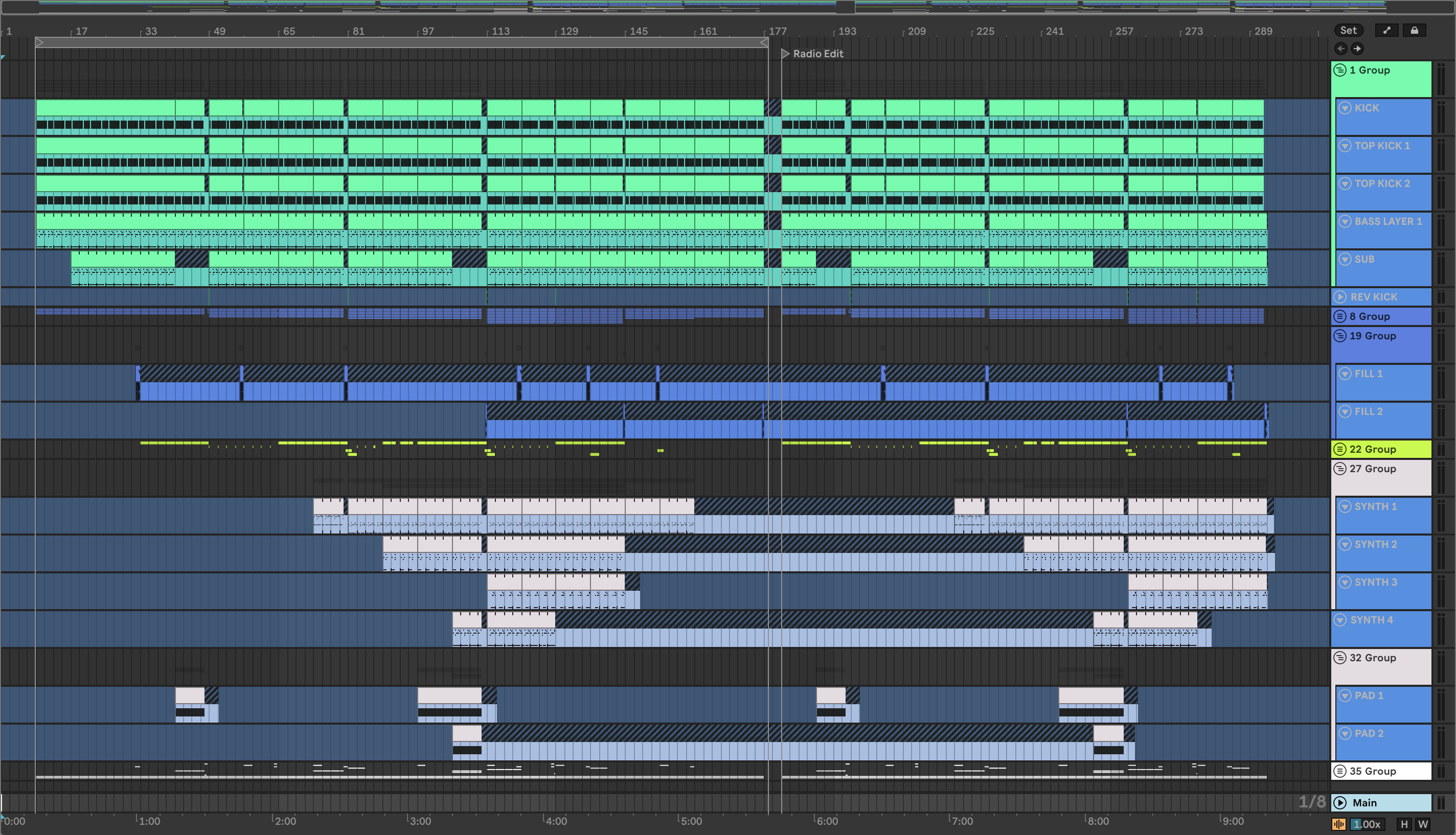
Task: Unfold the 22 Group track
Action: [x=1340, y=449]
